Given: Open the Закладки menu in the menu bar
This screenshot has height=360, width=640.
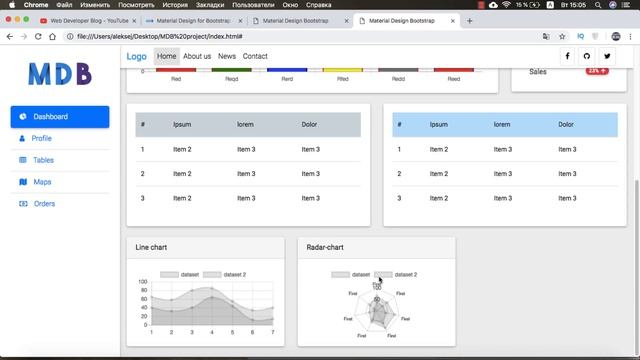Looking at the screenshot, I should 210,5.
